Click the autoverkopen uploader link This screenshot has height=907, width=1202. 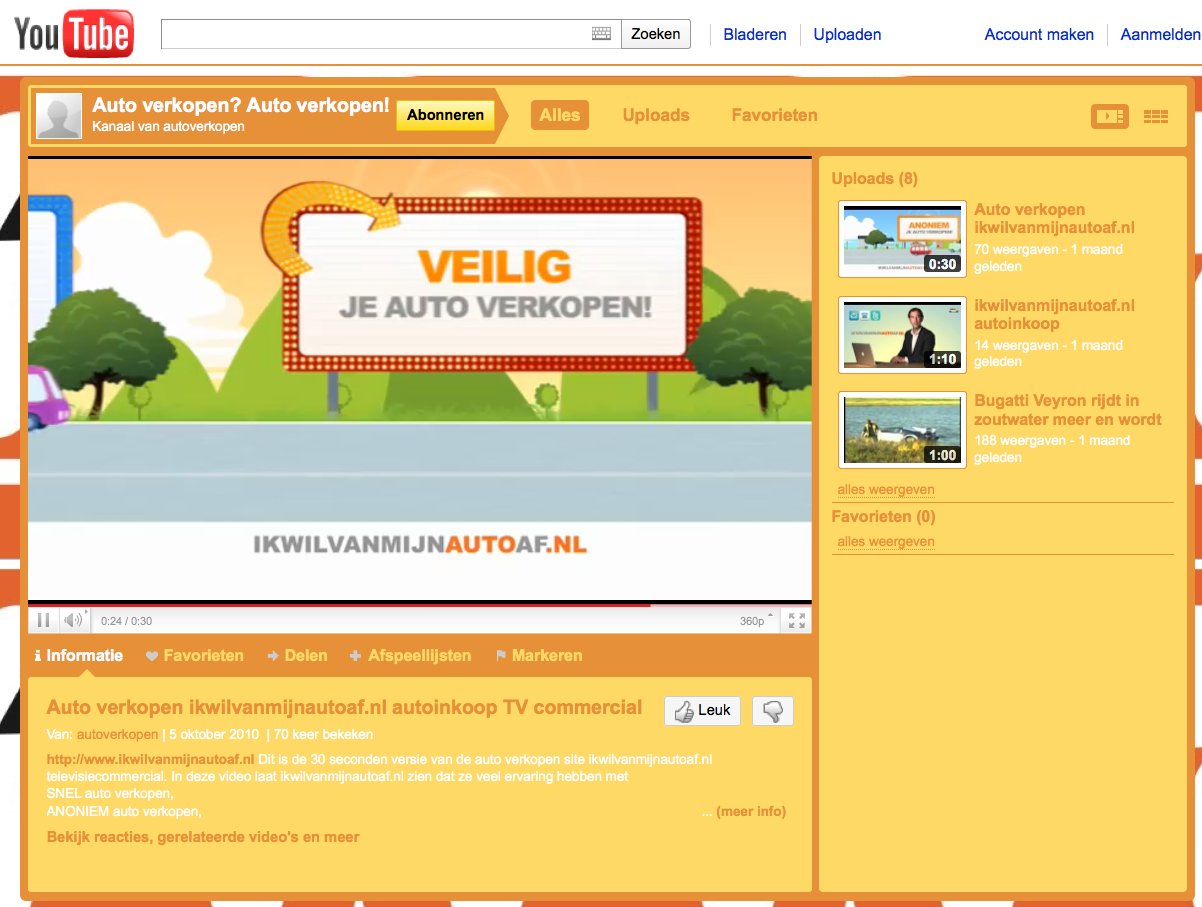[117, 734]
